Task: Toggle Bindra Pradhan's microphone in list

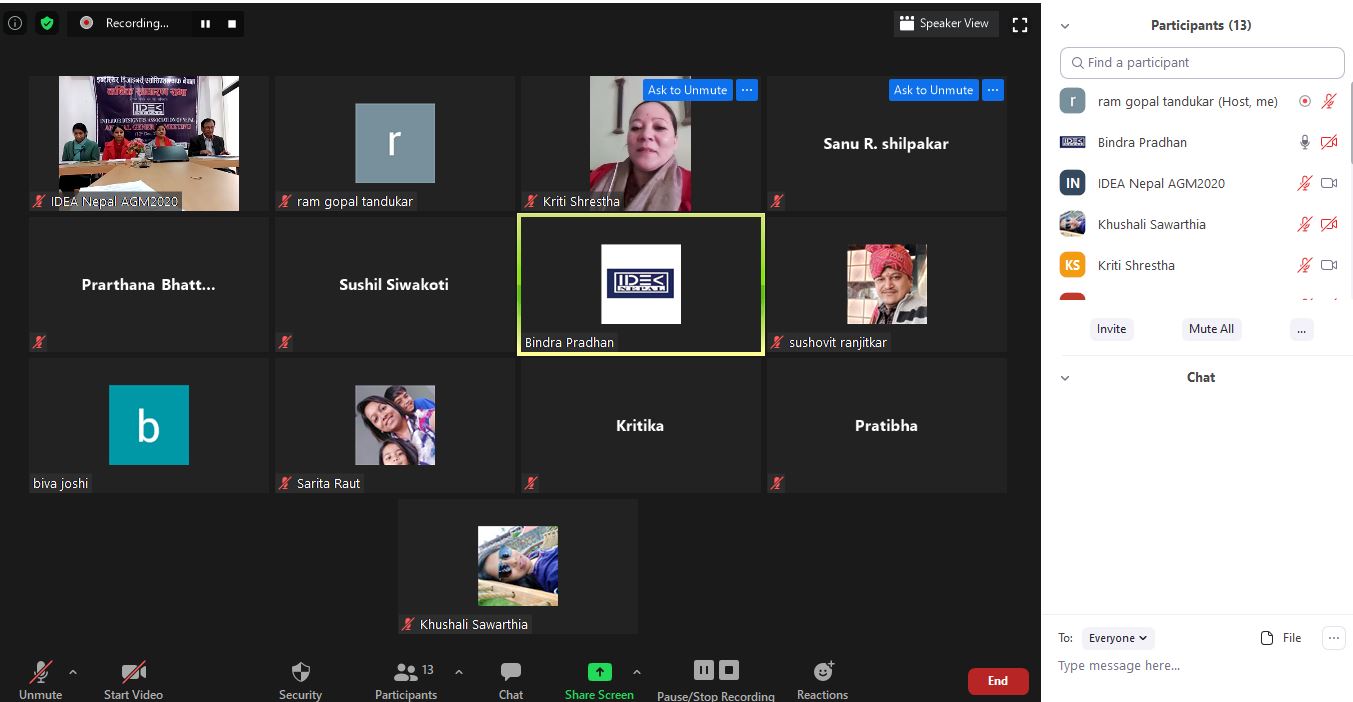Action: (1304, 142)
